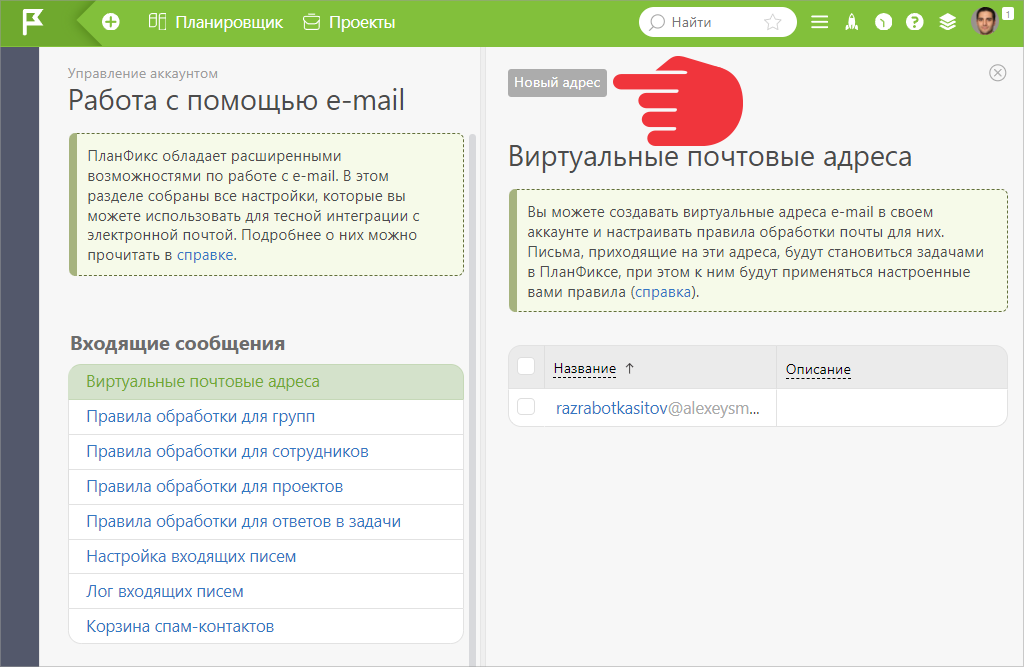Open the hamburger menu icon
1024x667 pixels.
[x=820, y=22]
